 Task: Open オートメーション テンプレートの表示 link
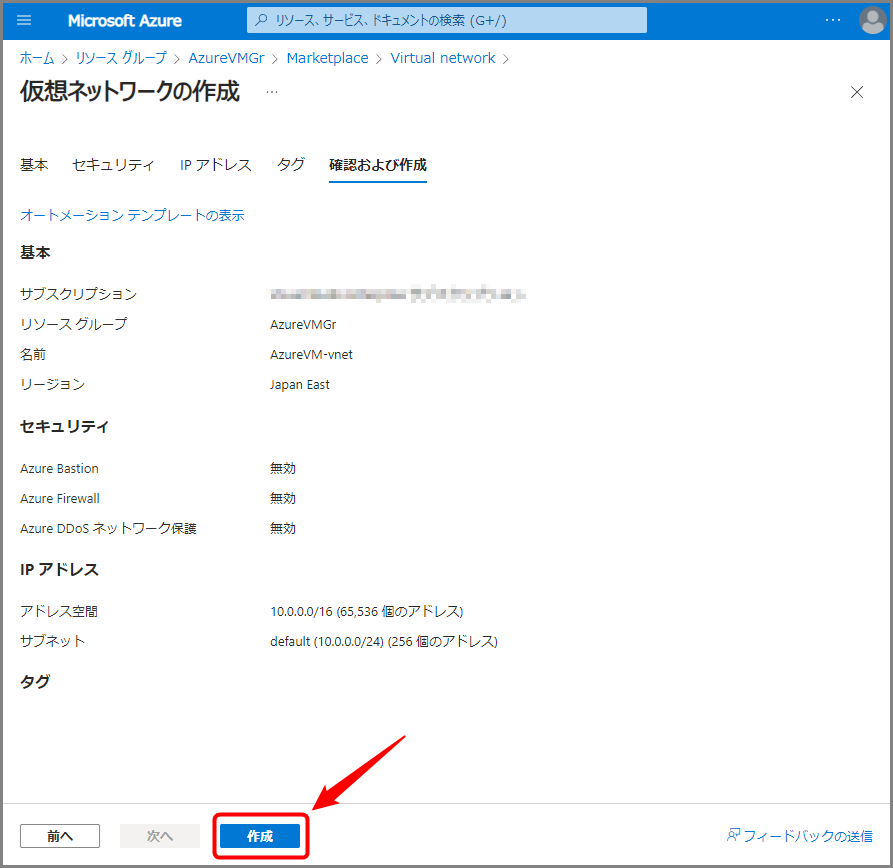pos(132,215)
